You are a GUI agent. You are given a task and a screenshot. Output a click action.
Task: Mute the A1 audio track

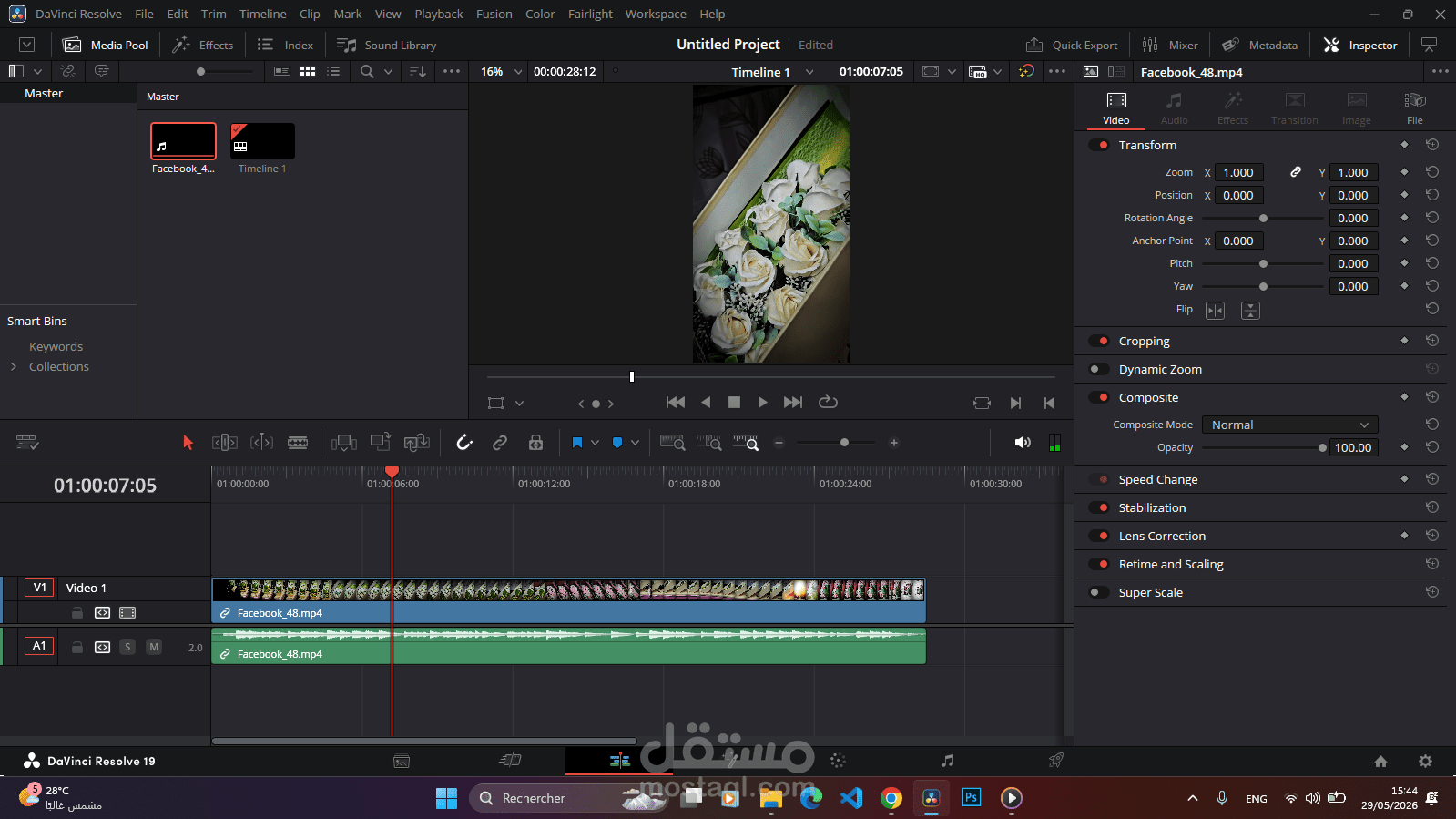tap(154, 647)
